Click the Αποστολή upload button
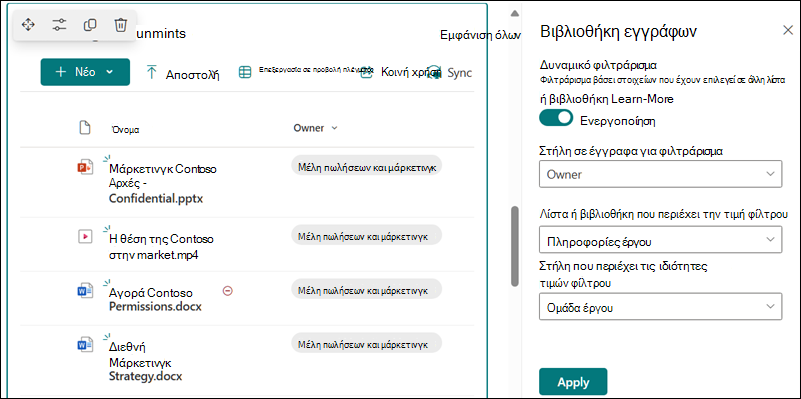The image size is (801, 399). pos(183,73)
